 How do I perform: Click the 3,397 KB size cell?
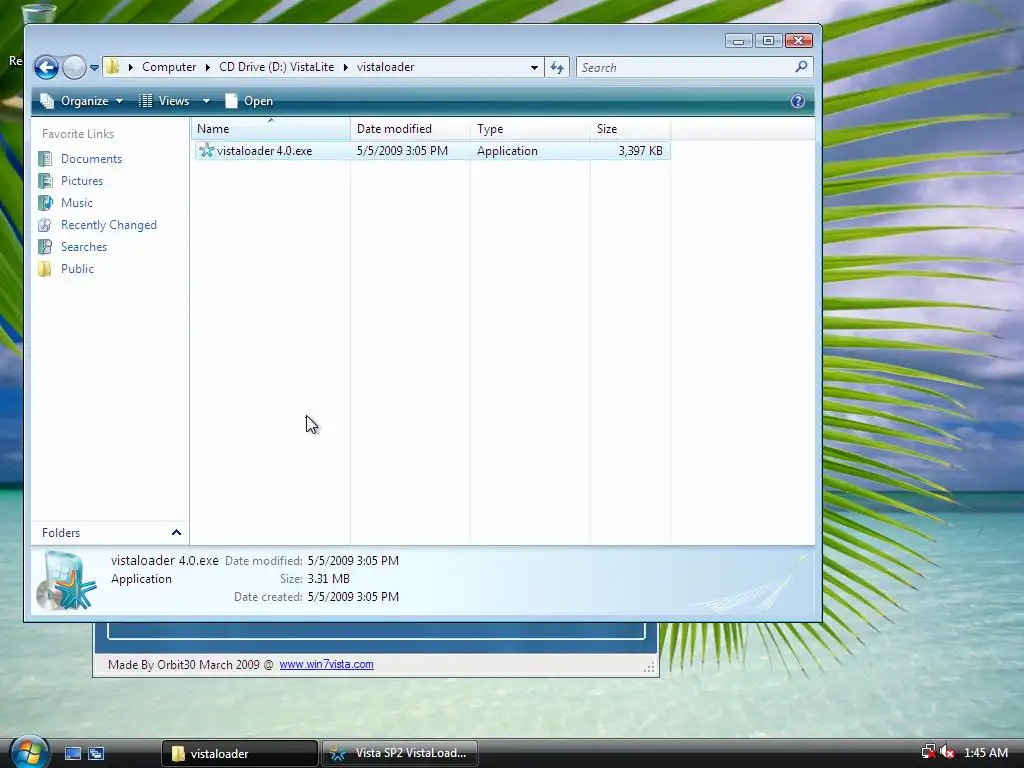[641, 151]
